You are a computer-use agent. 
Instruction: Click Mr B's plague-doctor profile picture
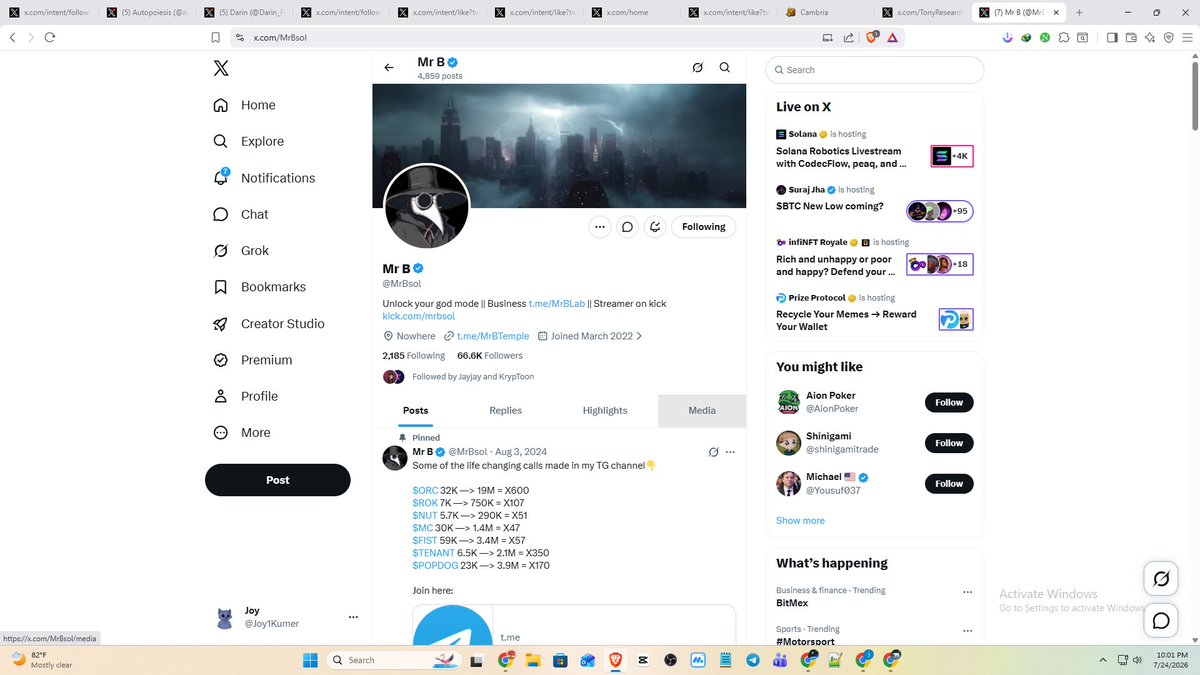click(427, 206)
